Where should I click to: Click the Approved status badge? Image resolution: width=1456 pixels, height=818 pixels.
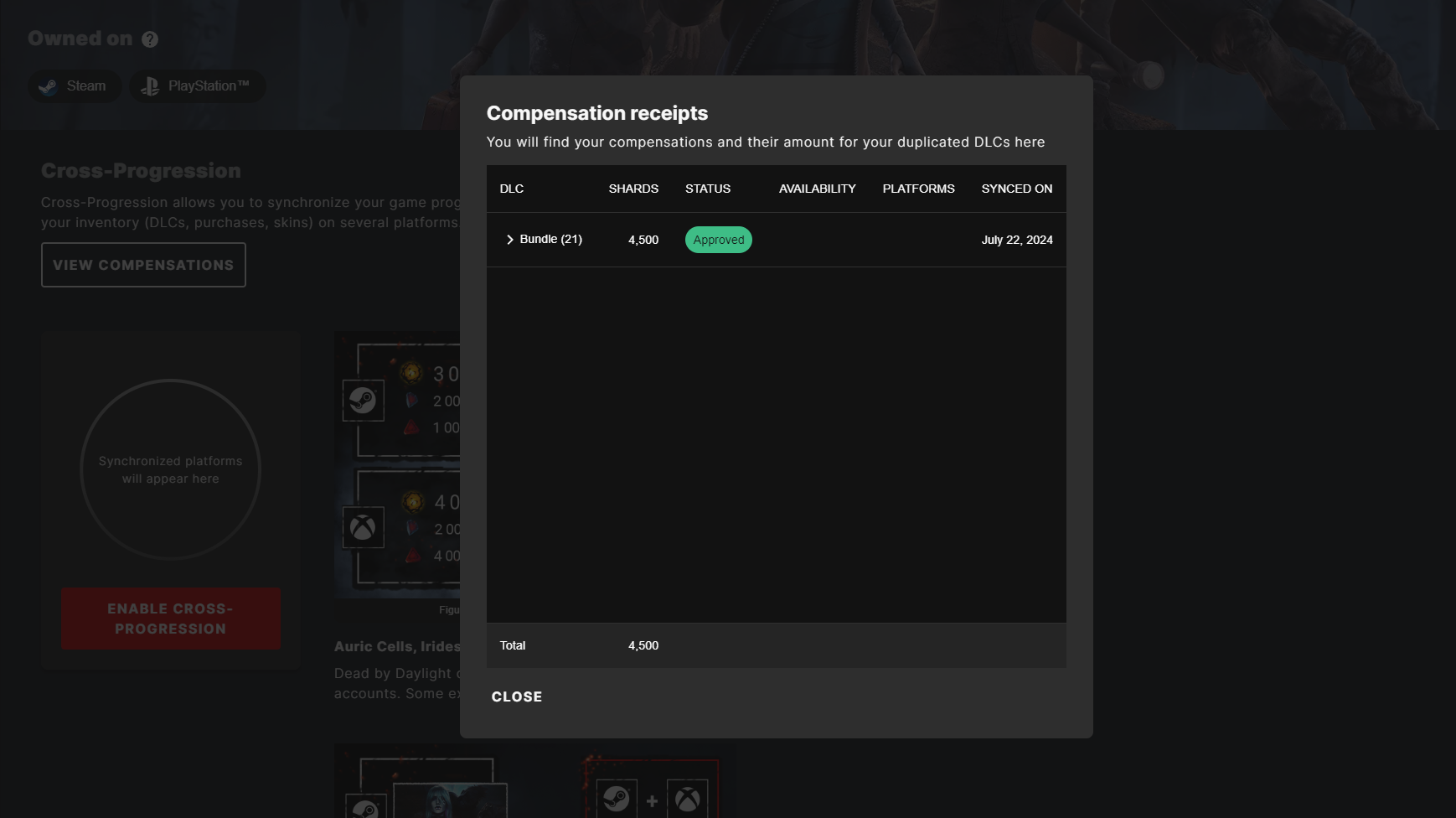pyautogui.click(x=719, y=240)
